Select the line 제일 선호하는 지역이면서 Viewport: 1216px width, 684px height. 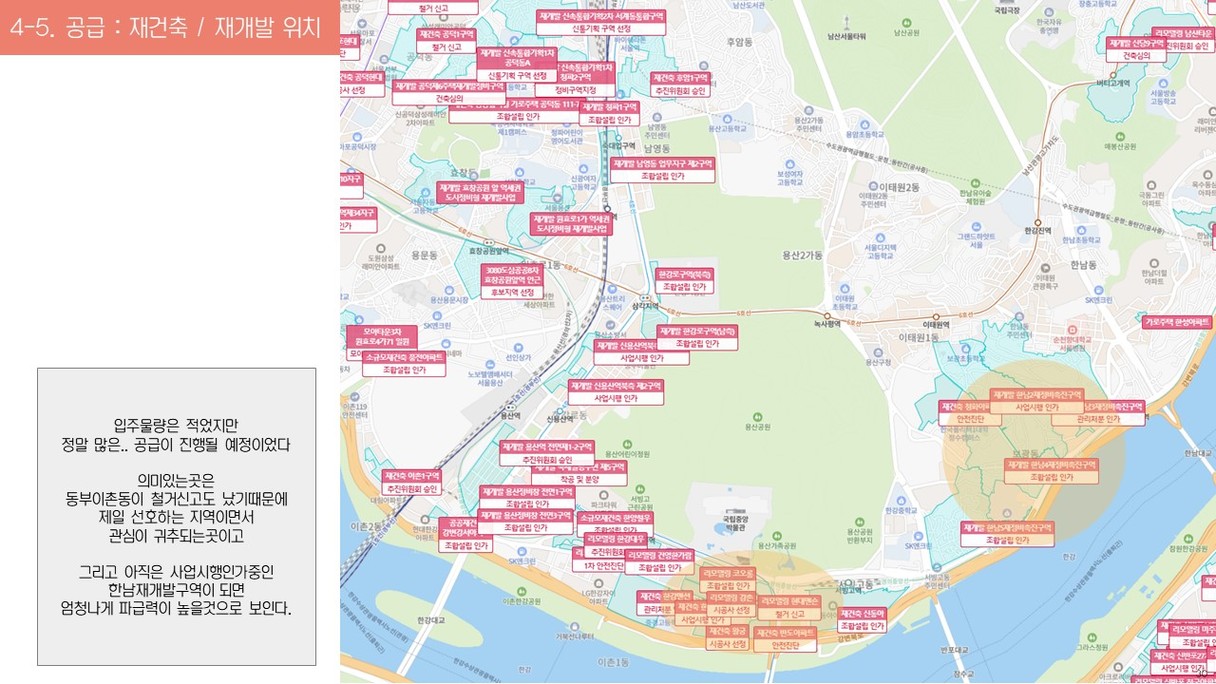[x=176, y=516]
